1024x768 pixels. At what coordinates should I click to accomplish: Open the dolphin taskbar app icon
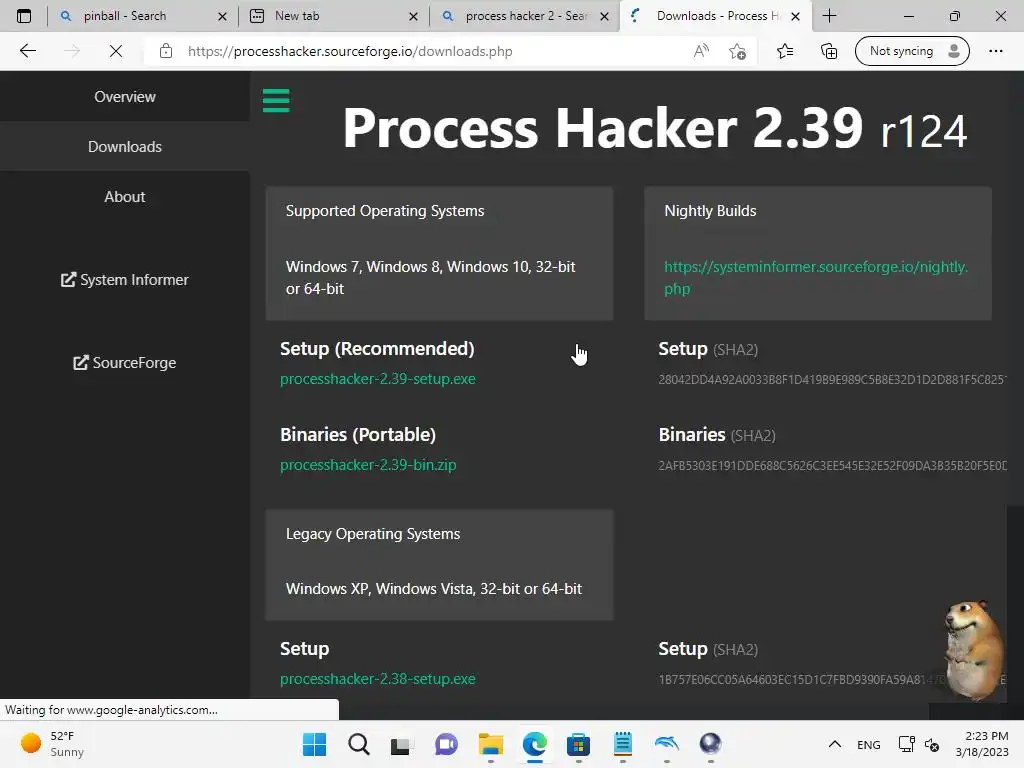(666, 744)
